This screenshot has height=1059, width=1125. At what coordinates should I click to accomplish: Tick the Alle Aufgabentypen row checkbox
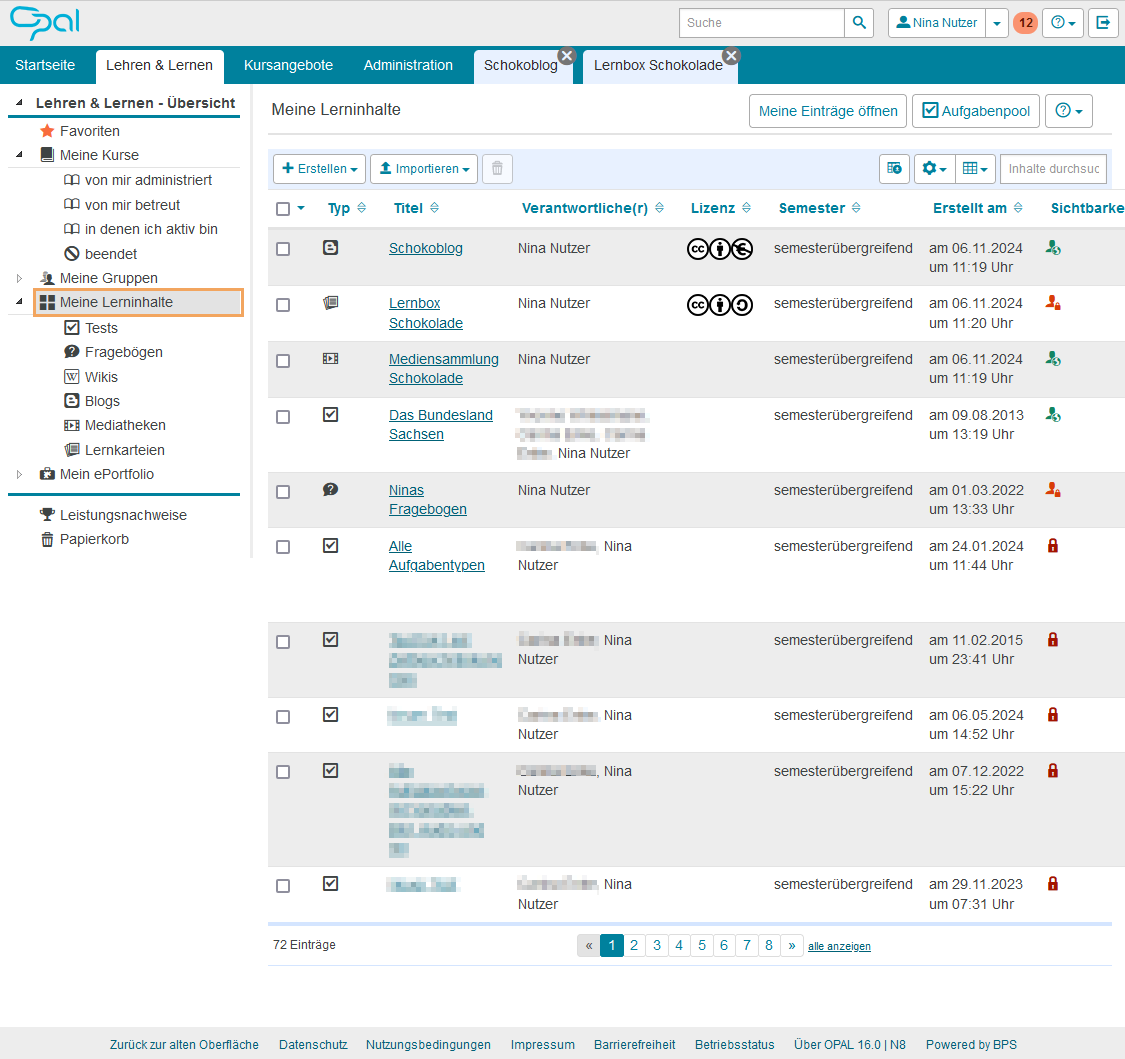[x=283, y=547]
